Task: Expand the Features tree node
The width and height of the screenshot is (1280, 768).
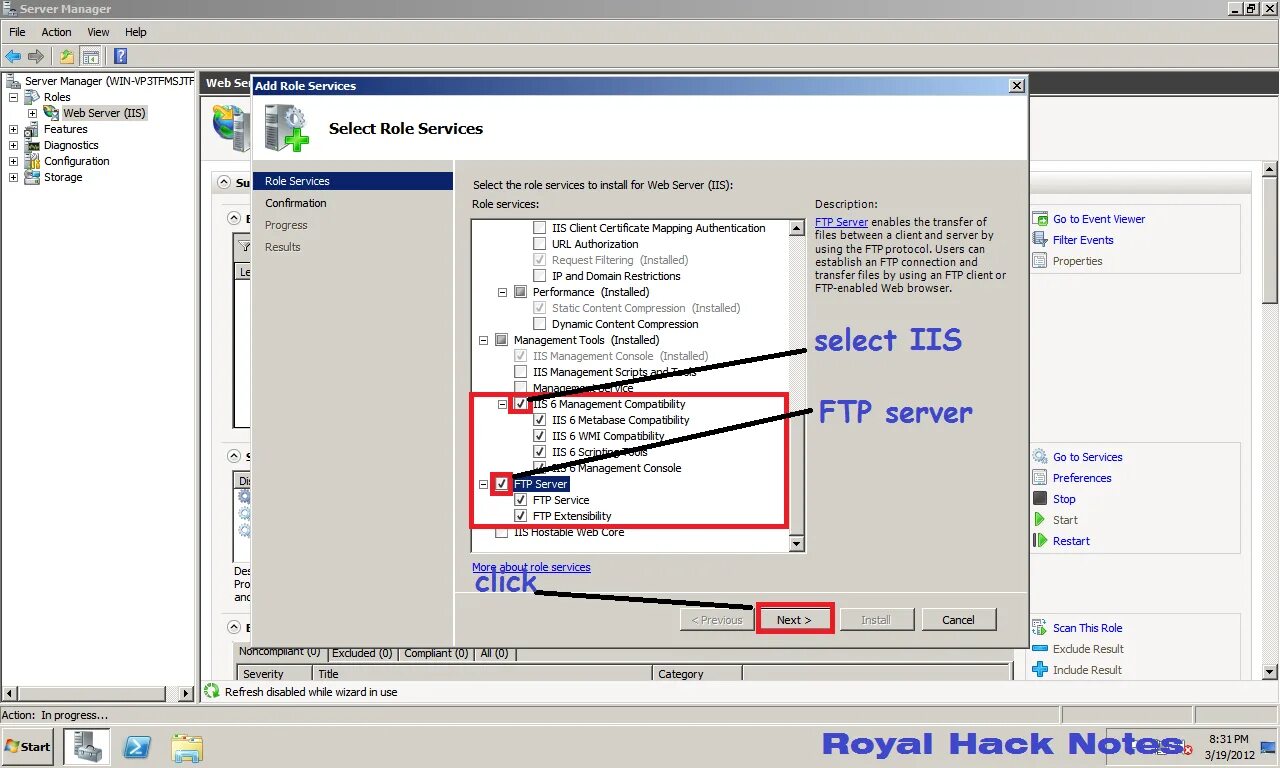Action: [x=13, y=129]
